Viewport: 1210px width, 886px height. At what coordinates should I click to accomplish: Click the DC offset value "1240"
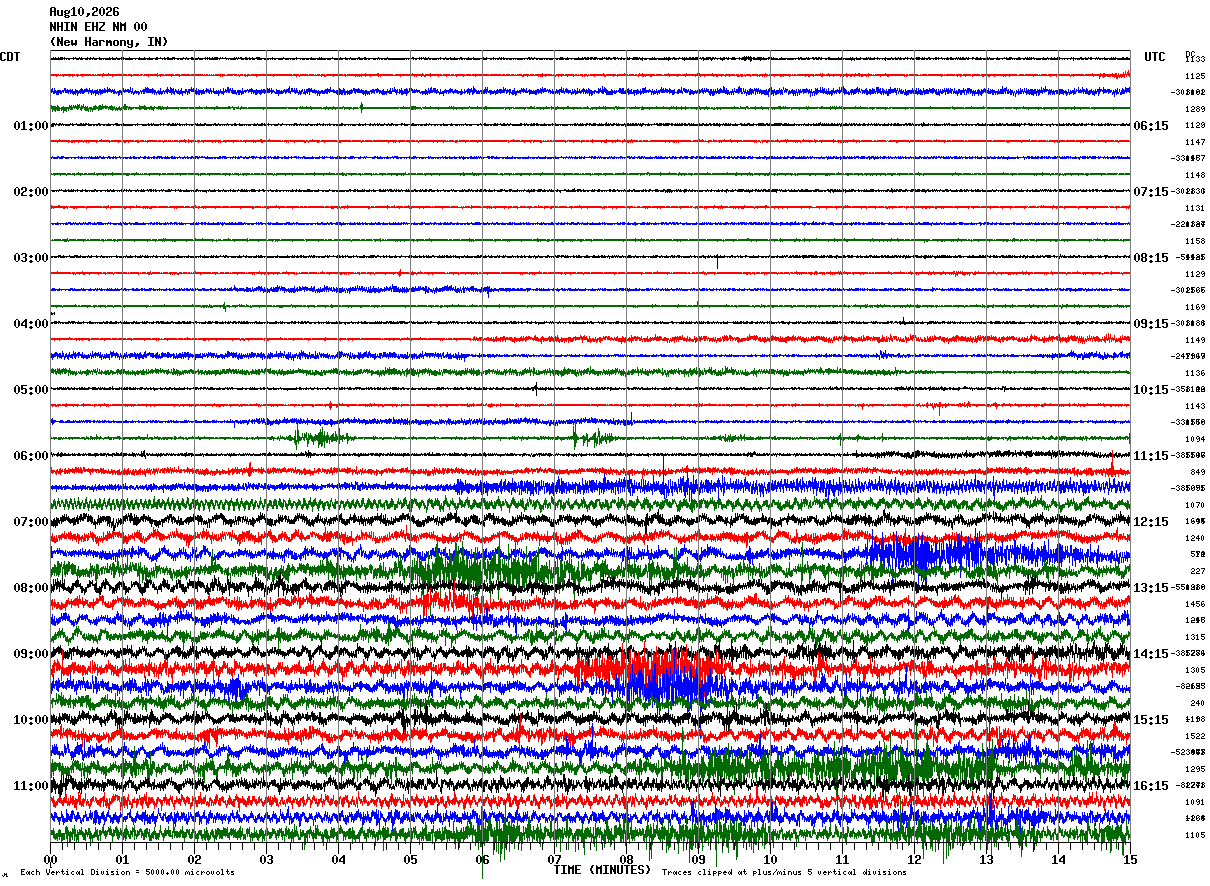(x=1195, y=538)
